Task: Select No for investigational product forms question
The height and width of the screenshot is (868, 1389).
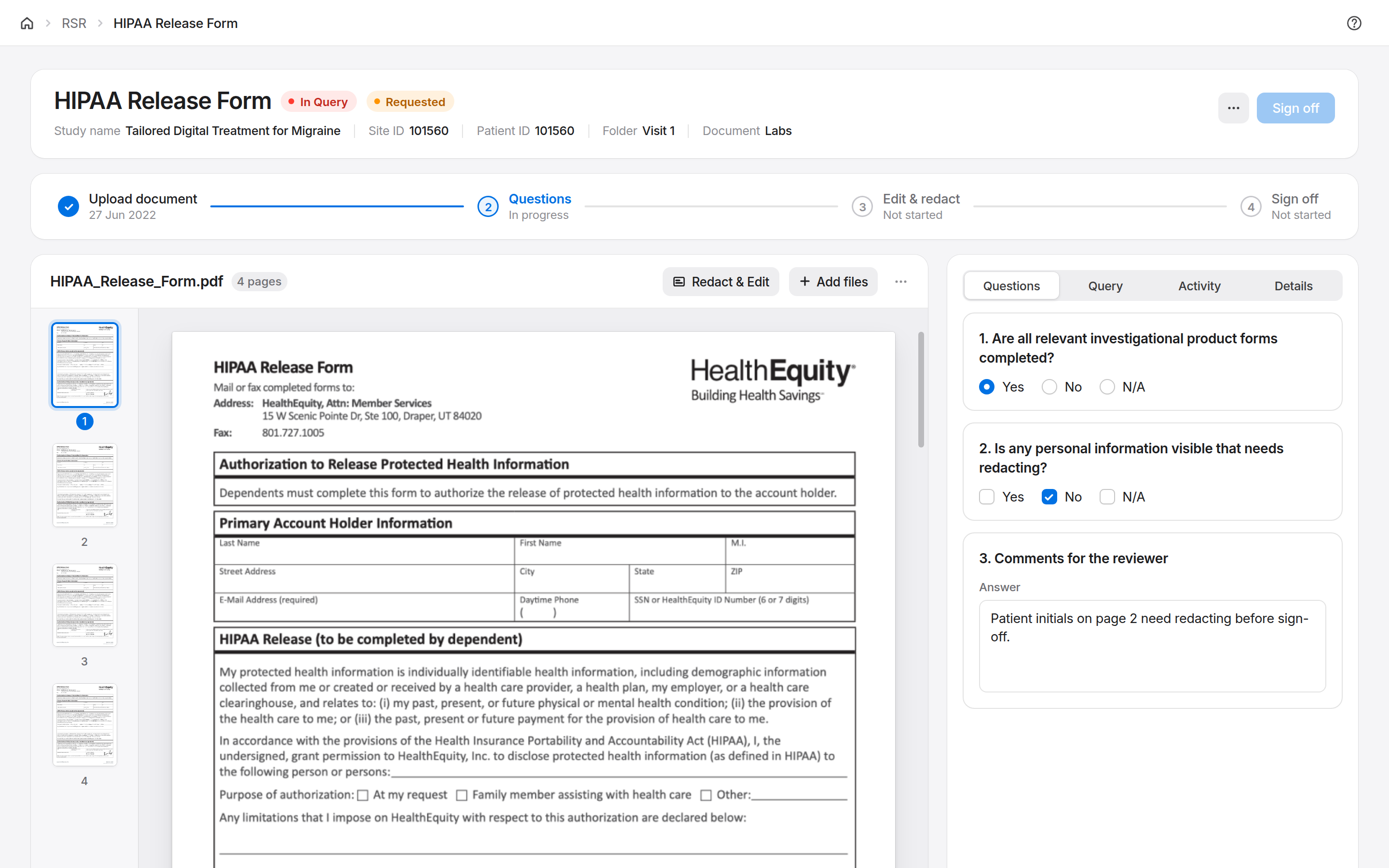Action: (1049, 387)
